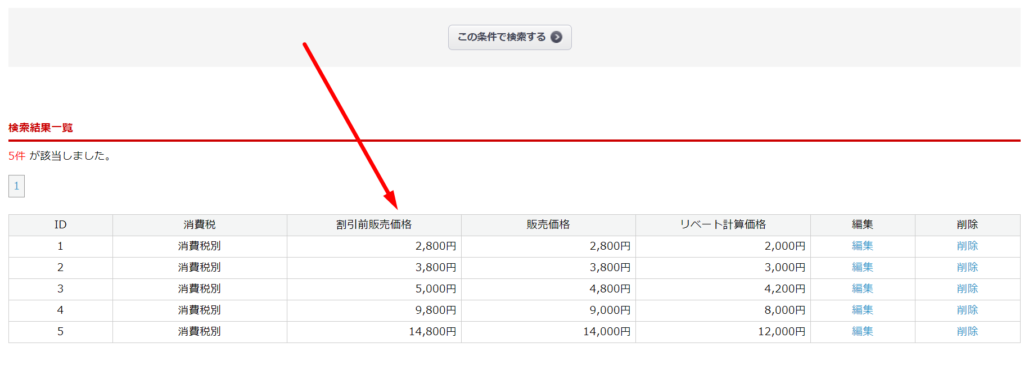Viewport: 1024px width, 365px height.
Task: Open the 編集 link for ID 4
Action: 862,309
